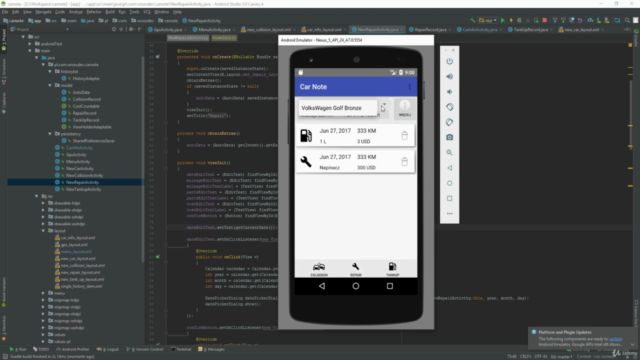Image resolution: width=640 pixels, height=360 pixels.
Task: Tap the Jun 27, 2017 fuel entry with 1 L
Action: tap(355, 136)
